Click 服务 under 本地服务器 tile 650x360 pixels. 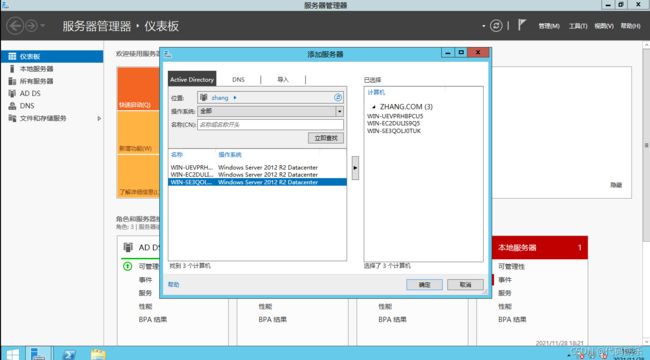(504, 293)
